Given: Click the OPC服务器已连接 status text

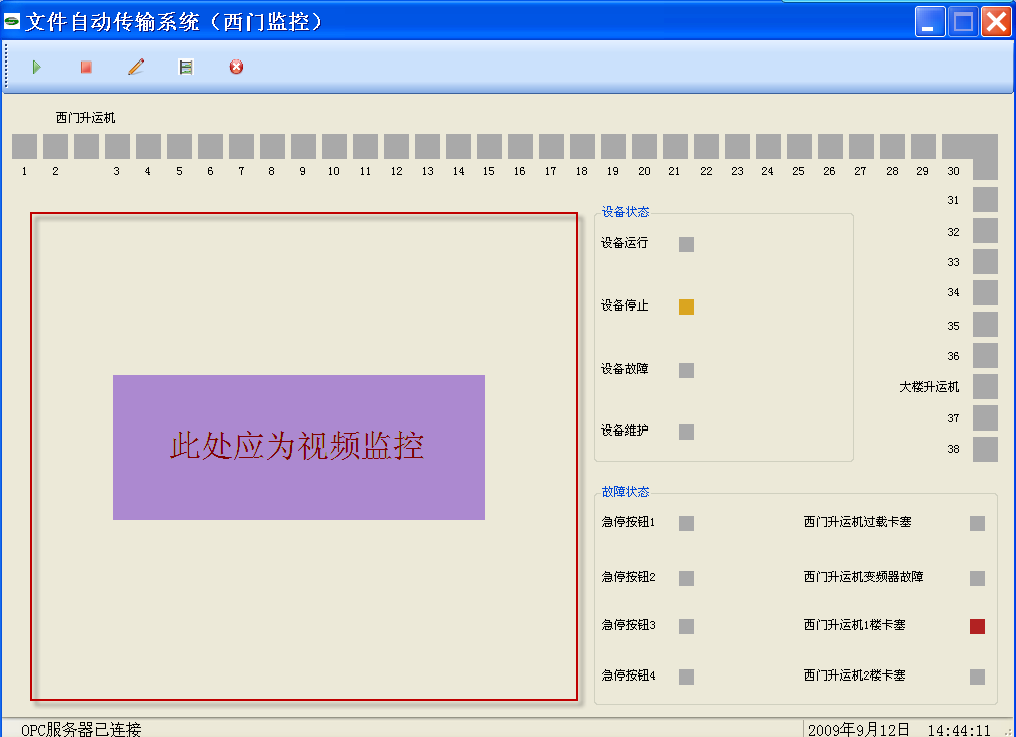Looking at the screenshot, I should pyautogui.click(x=81, y=729).
